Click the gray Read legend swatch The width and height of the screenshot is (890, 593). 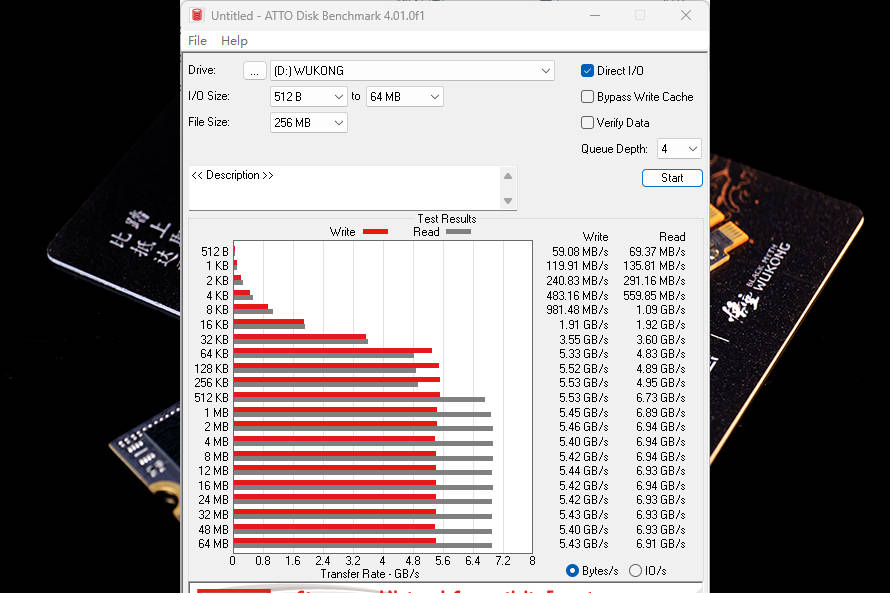point(458,232)
